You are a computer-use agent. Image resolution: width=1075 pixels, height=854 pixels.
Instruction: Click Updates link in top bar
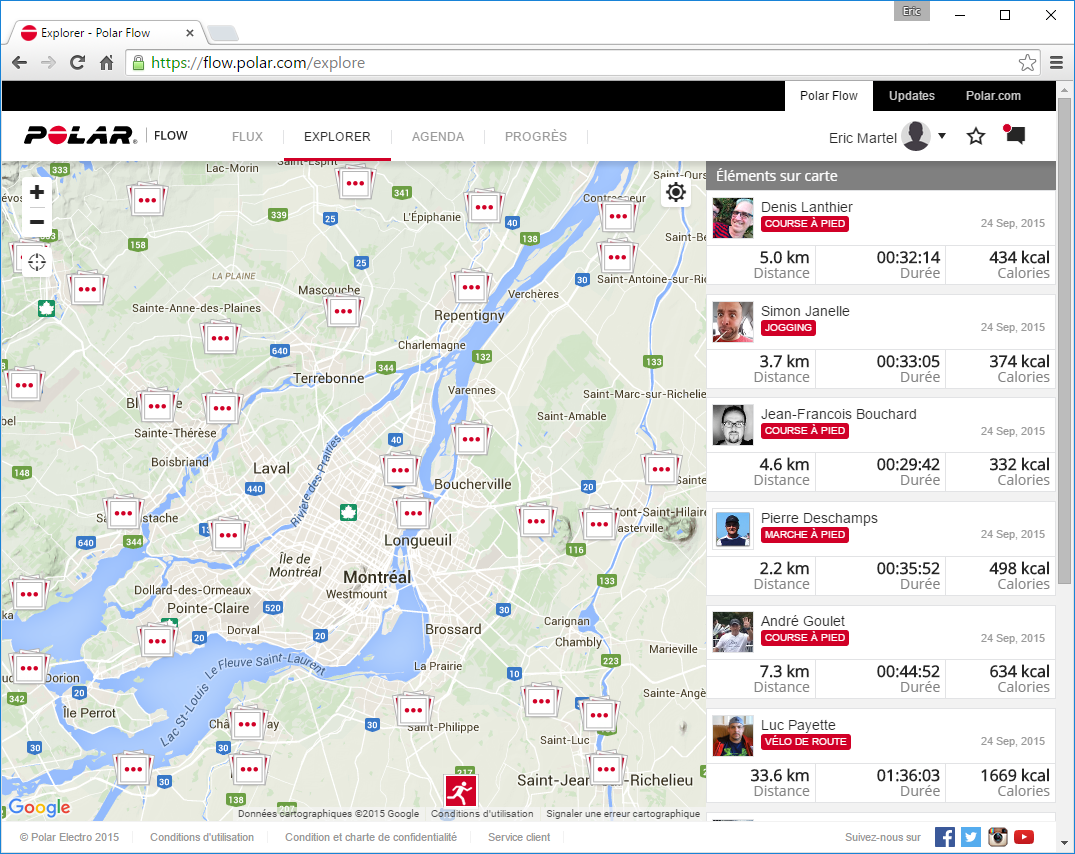click(x=911, y=96)
